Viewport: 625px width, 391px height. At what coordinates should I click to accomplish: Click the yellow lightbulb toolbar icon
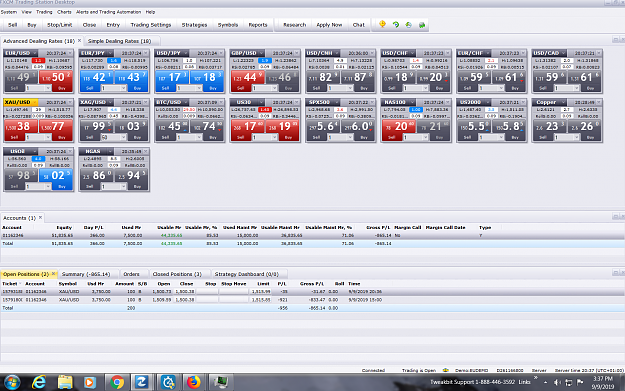[382, 24]
